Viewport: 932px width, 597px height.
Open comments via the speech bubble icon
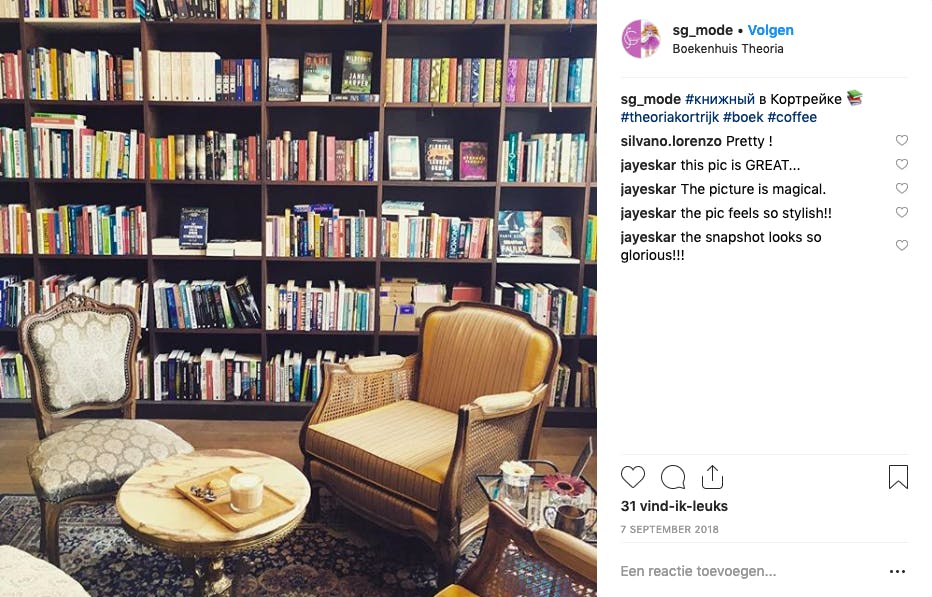673,477
